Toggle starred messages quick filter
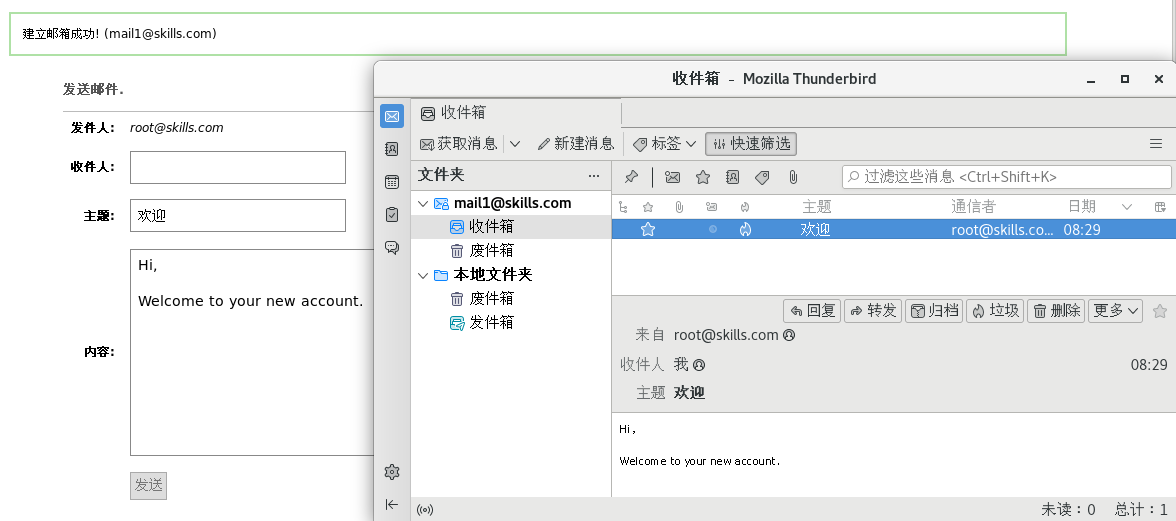 [x=703, y=177]
